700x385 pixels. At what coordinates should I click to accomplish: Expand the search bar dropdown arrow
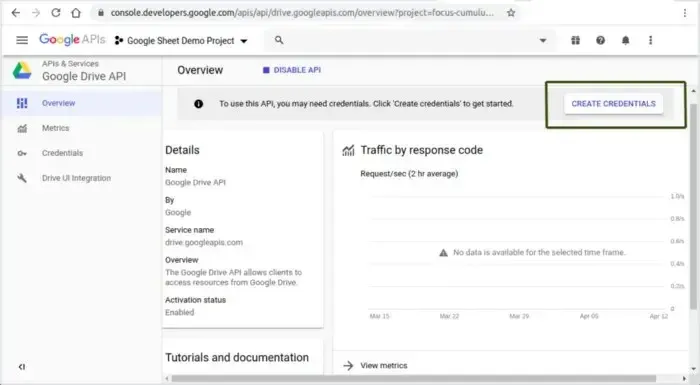[x=543, y=40]
